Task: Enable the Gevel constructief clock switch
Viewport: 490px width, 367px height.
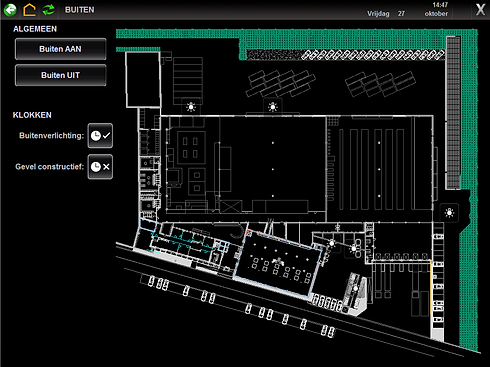Action: coord(100,167)
